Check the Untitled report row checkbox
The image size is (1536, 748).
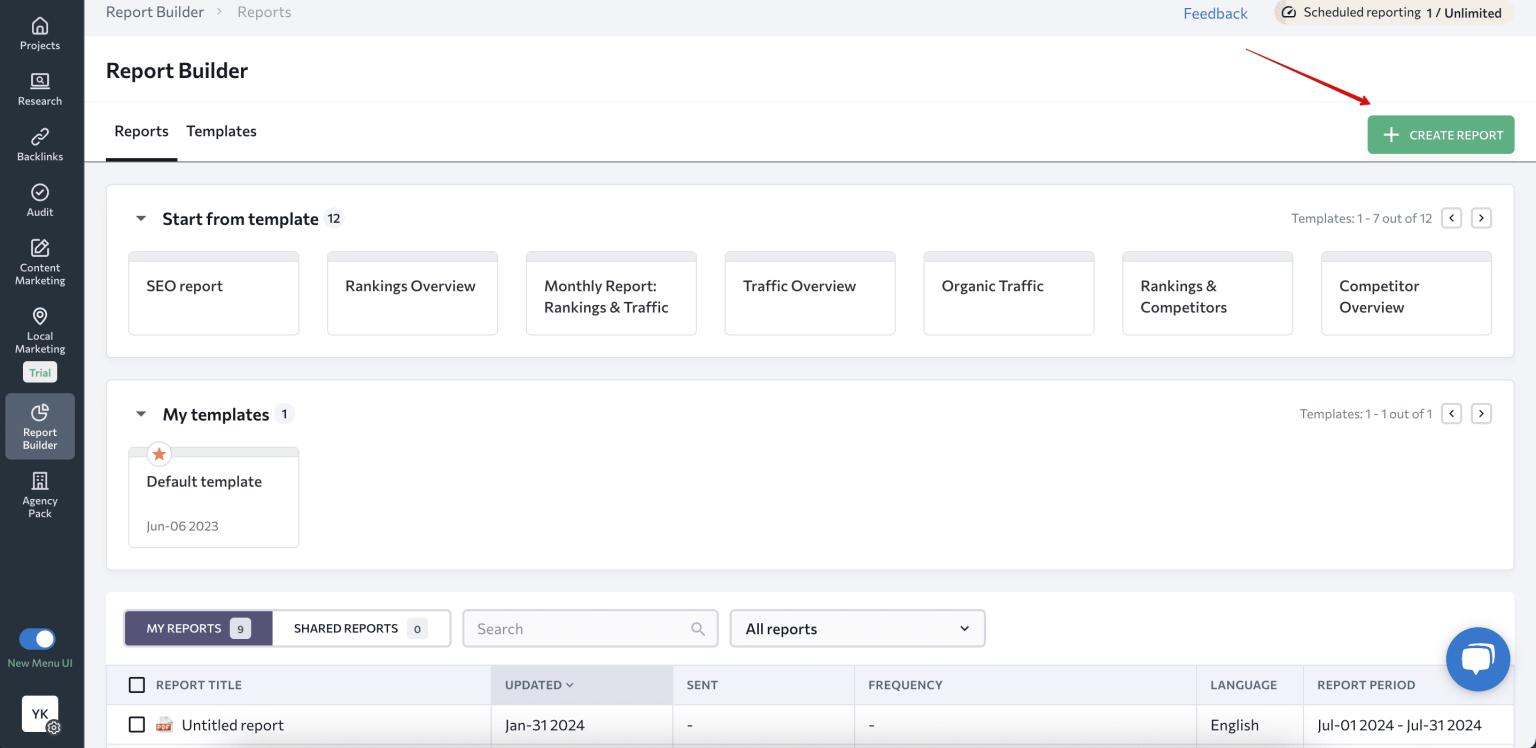(136, 724)
